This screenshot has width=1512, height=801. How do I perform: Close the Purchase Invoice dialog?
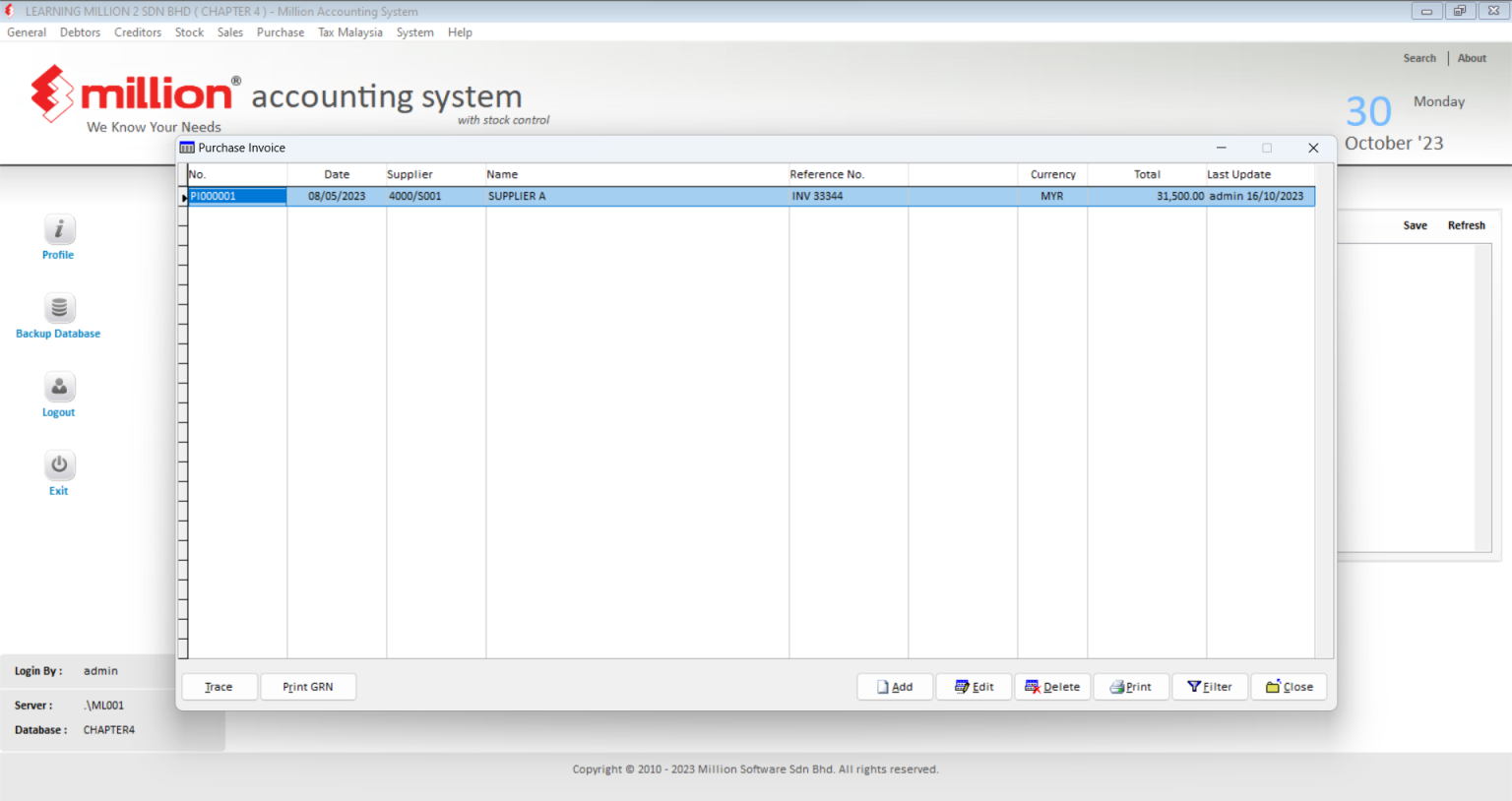click(x=1289, y=686)
